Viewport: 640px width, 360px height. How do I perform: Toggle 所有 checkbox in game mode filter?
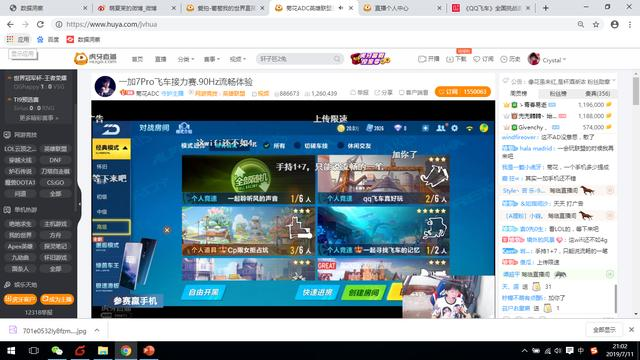[x=267, y=146]
